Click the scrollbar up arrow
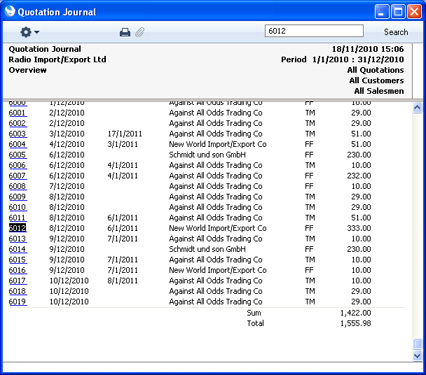This screenshot has height=375, width=426. click(x=417, y=108)
